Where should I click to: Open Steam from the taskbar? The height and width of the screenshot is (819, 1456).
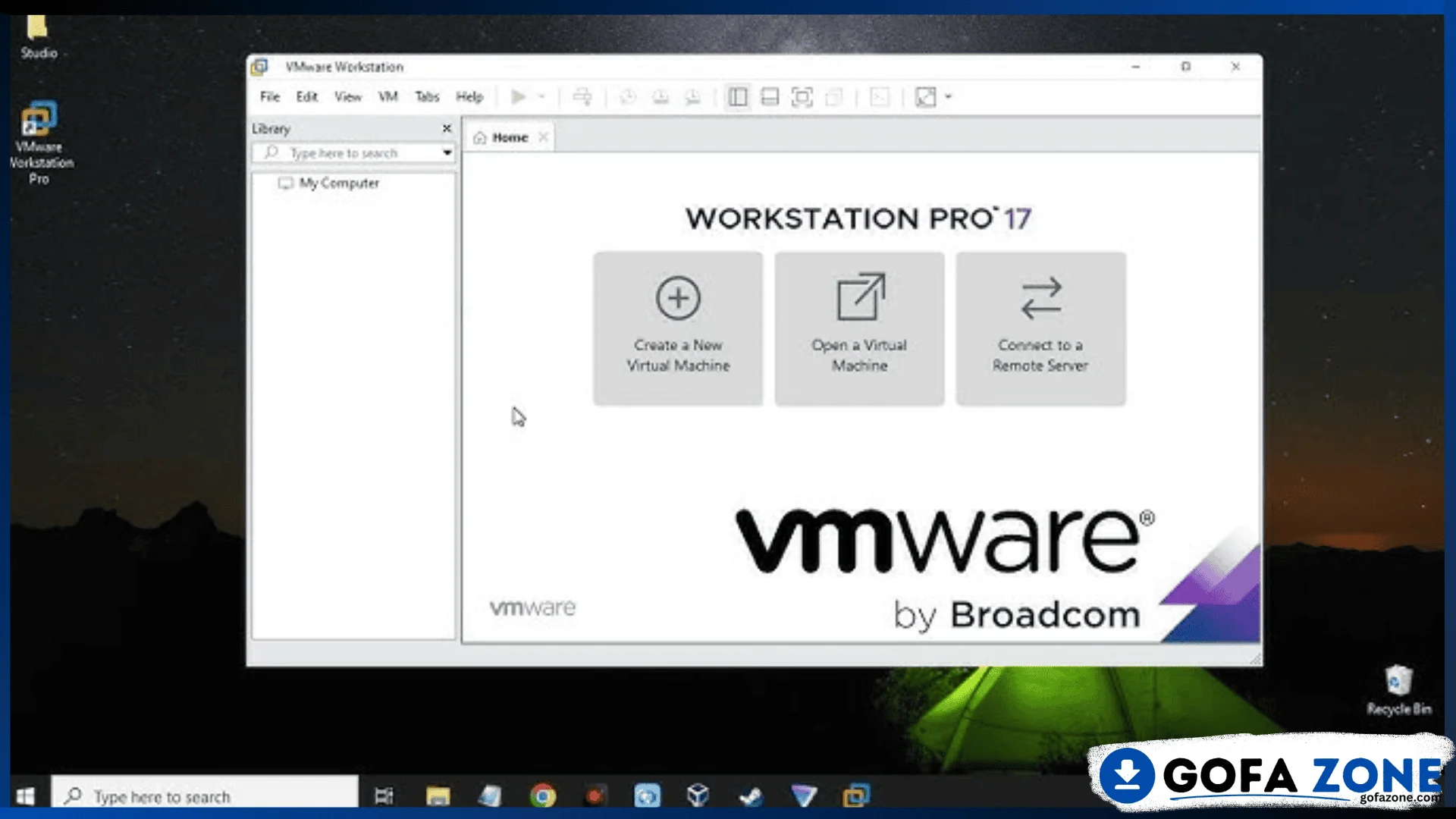pyautogui.click(x=751, y=795)
